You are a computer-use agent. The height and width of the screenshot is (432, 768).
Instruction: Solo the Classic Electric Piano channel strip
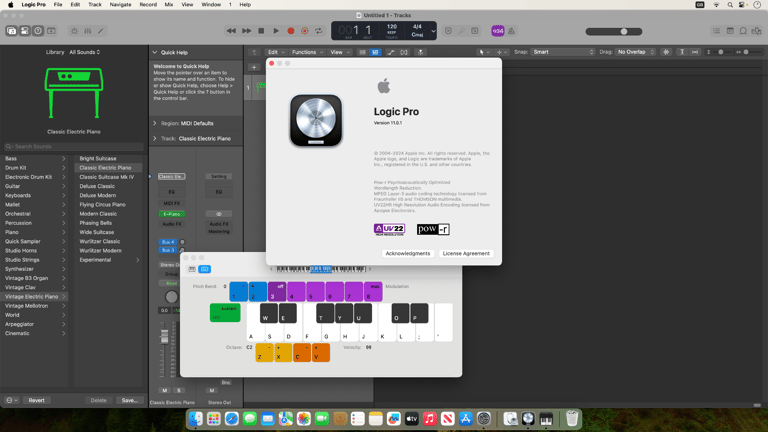[x=179, y=390]
